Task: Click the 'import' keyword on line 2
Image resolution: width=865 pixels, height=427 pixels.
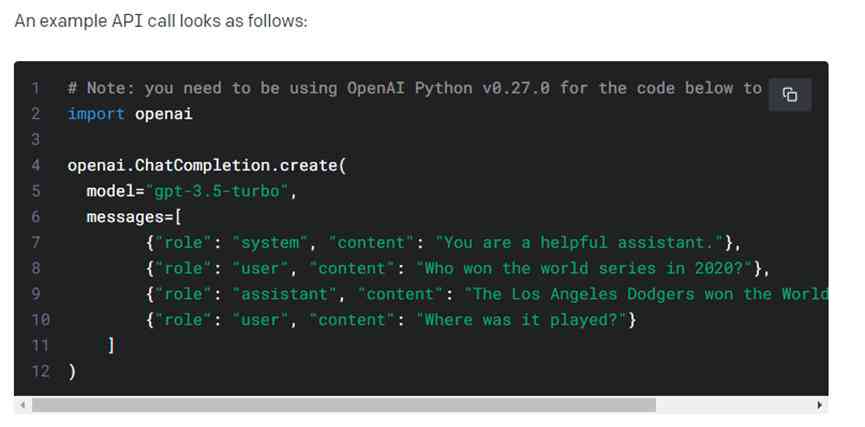Action: point(96,114)
